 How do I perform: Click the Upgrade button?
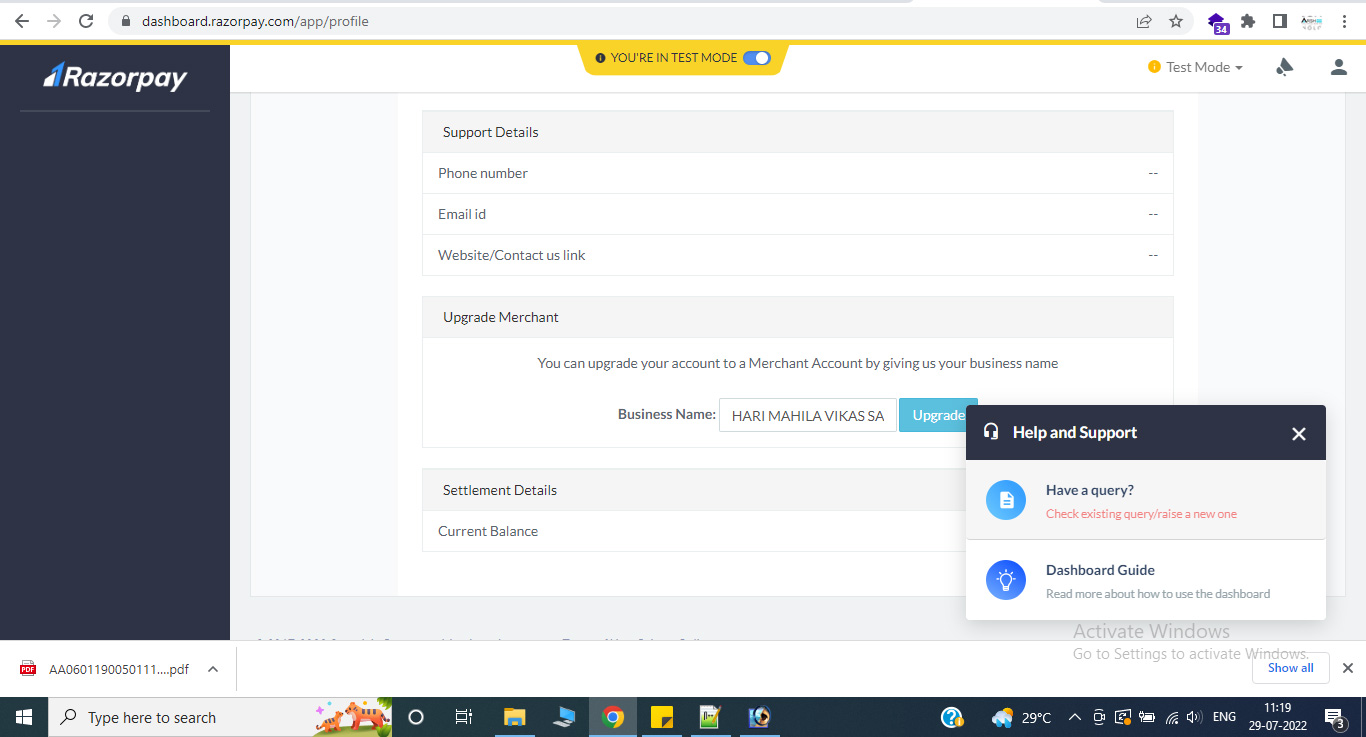pyautogui.click(x=937, y=415)
